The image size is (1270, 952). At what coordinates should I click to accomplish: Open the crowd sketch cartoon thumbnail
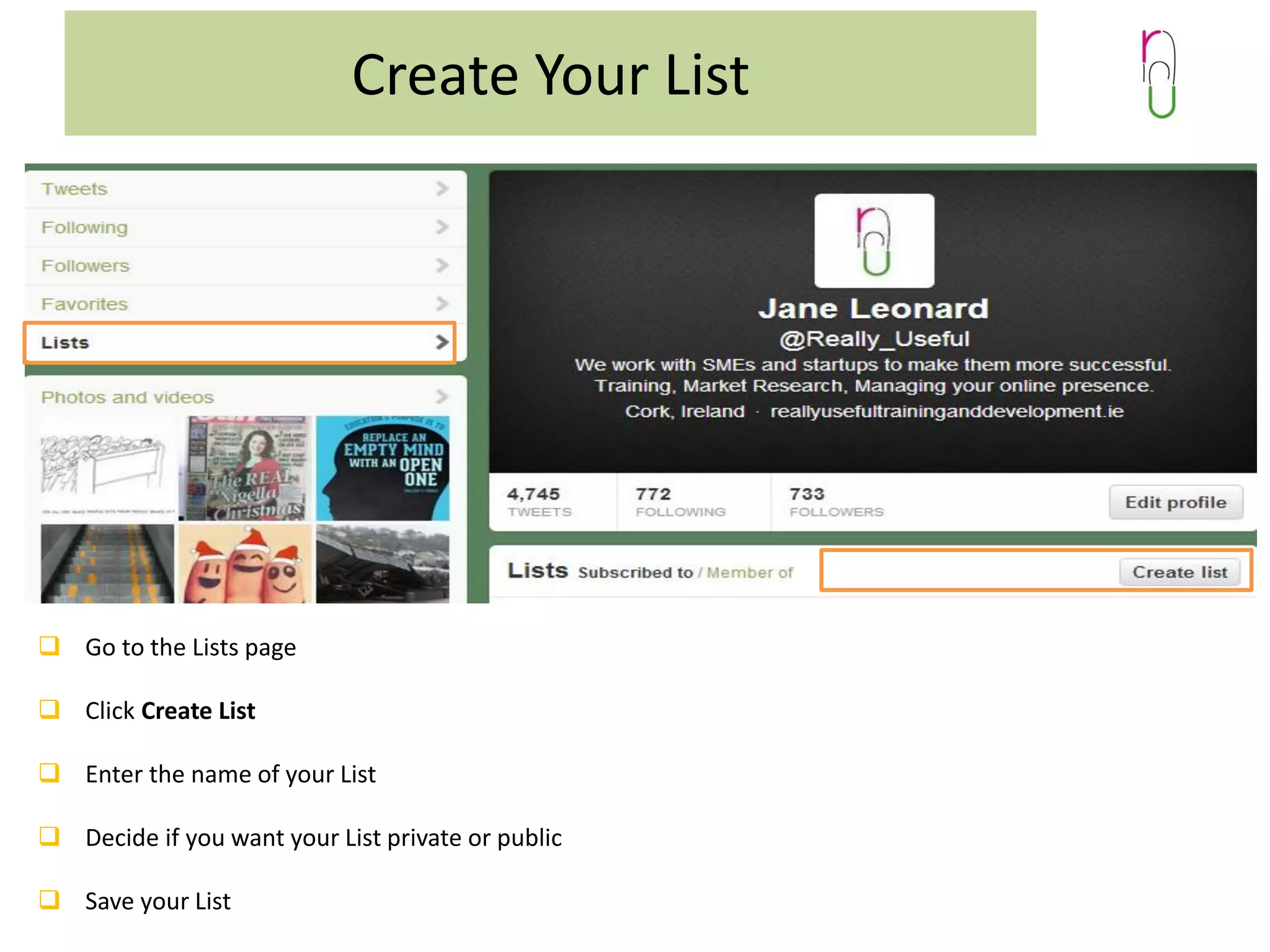tap(107, 468)
